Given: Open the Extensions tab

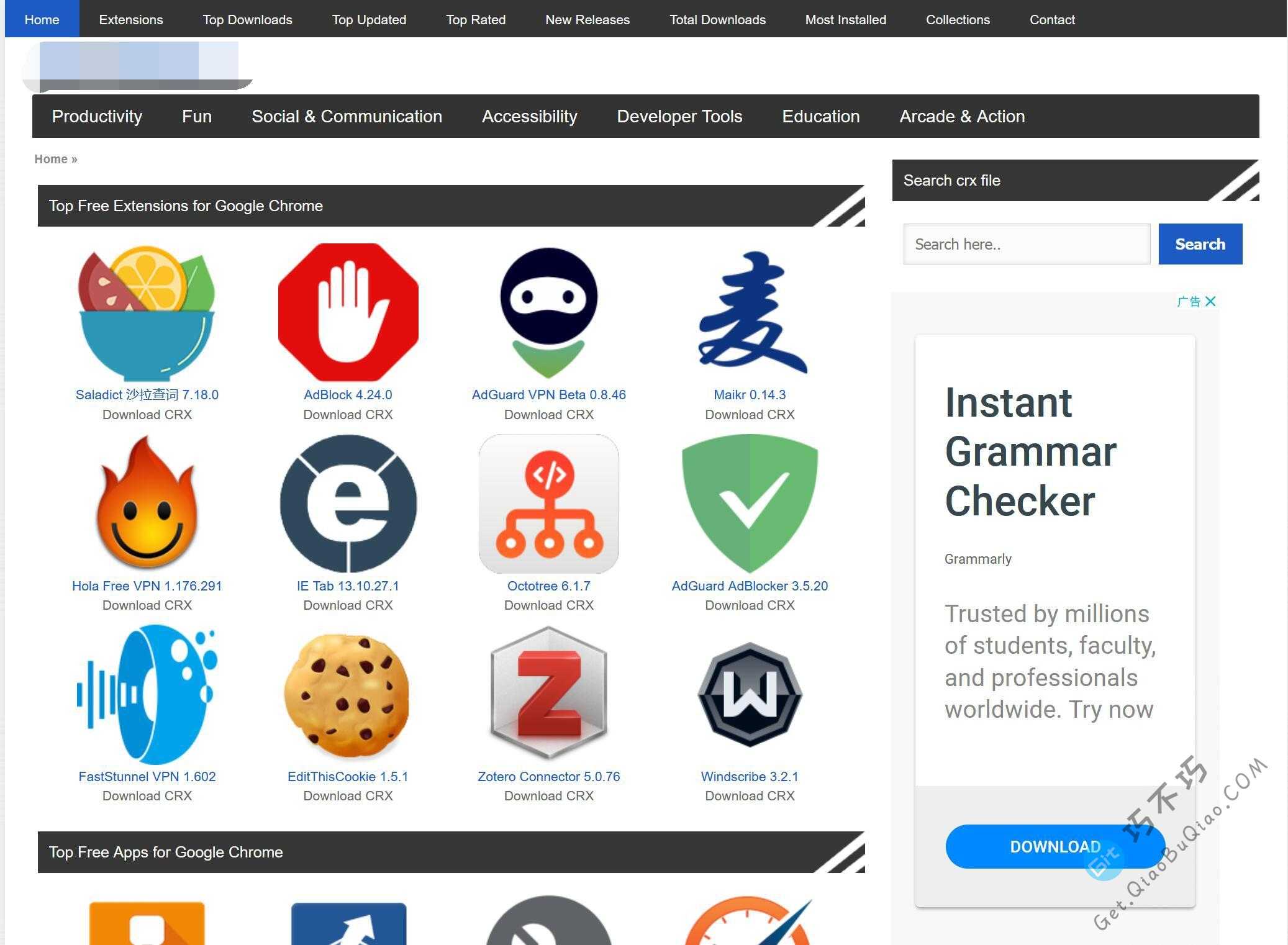Looking at the screenshot, I should point(130,19).
